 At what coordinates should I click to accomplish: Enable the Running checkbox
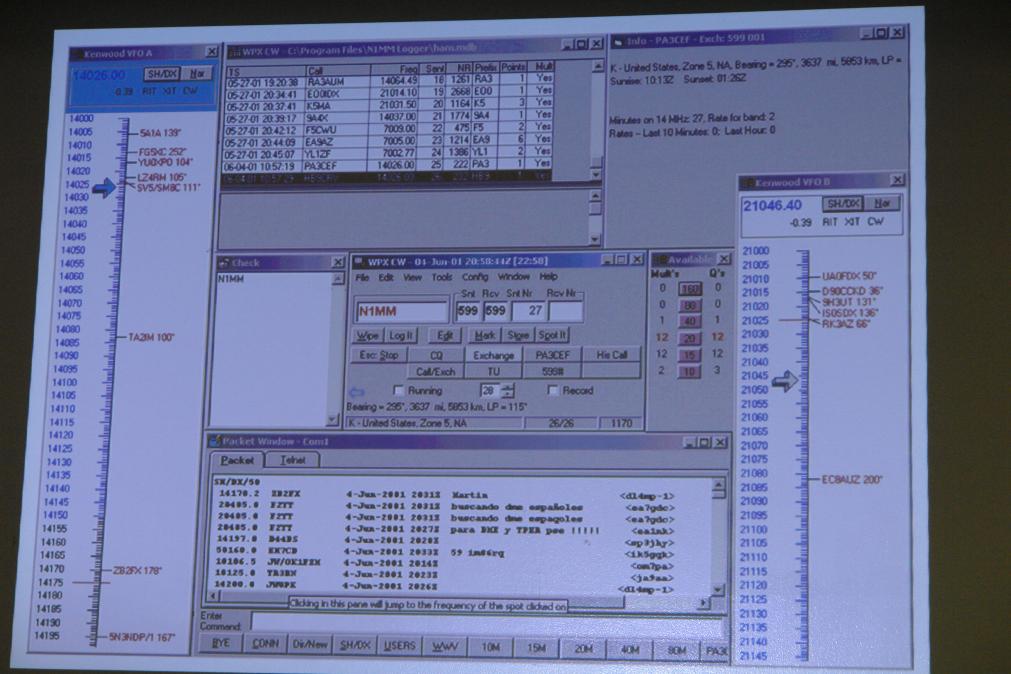(x=398, y=390)
